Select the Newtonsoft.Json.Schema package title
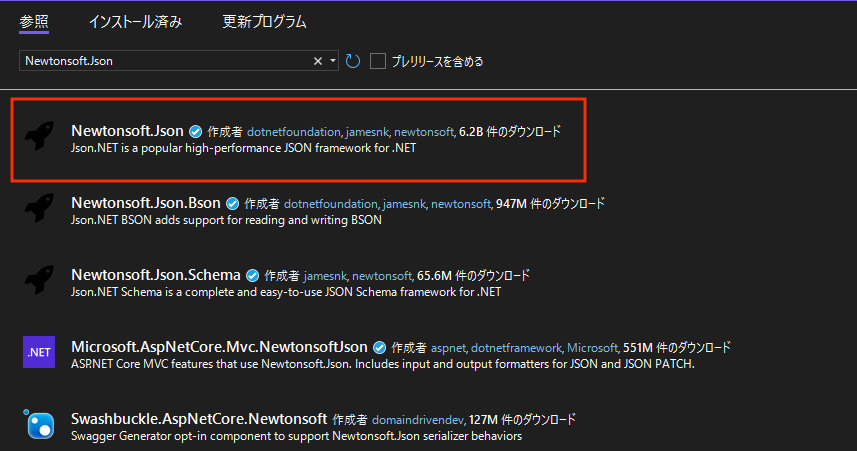 point(156,275)
